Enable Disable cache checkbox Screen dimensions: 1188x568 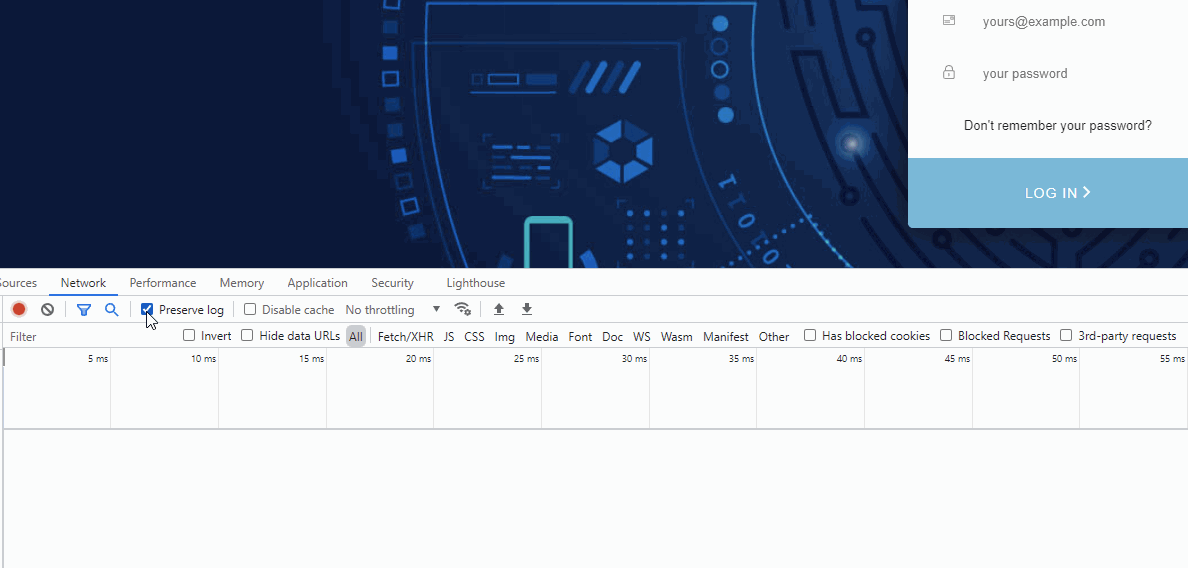coord(250,309)
